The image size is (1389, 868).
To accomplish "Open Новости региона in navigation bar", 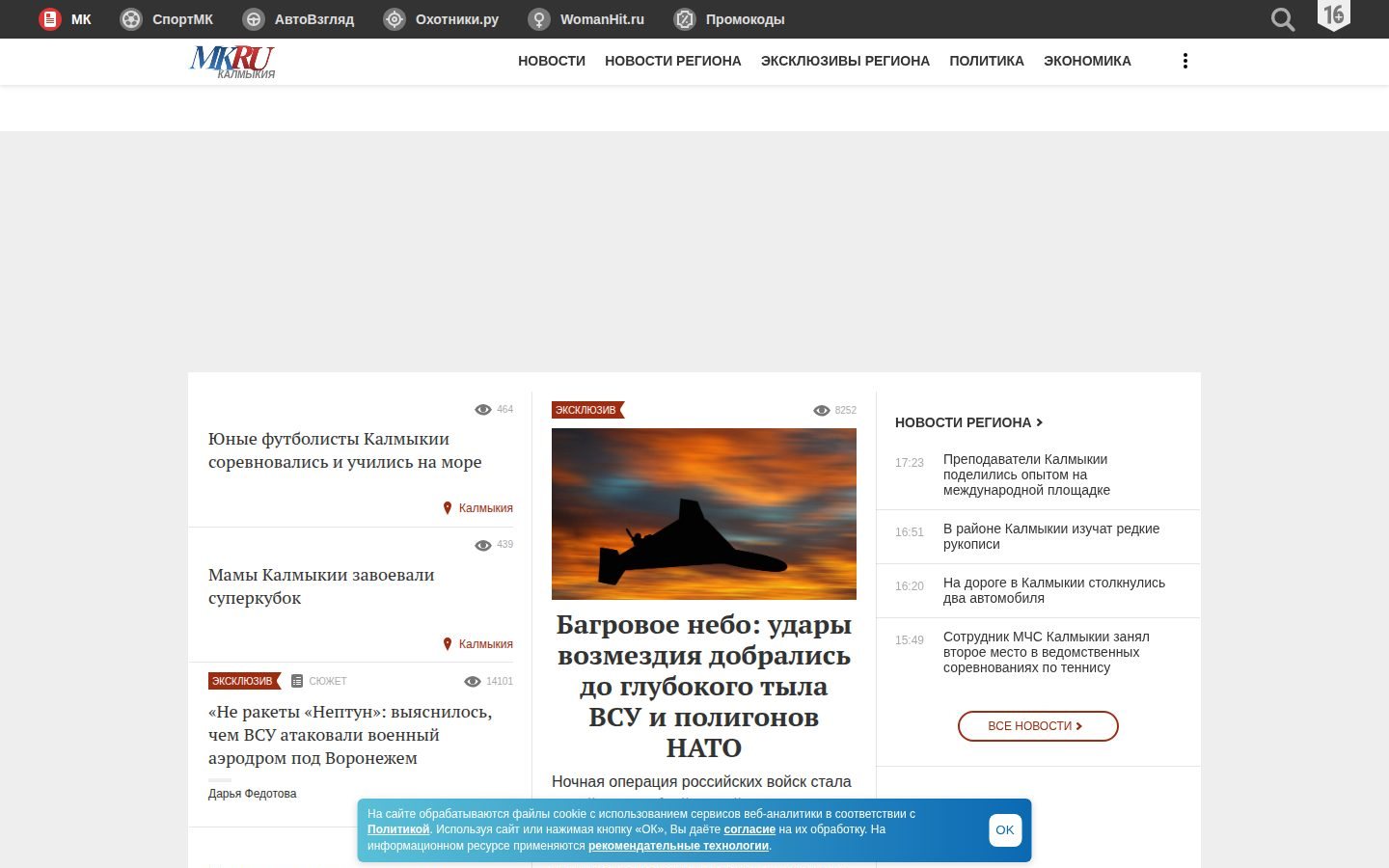I will [x=673, y=61].
